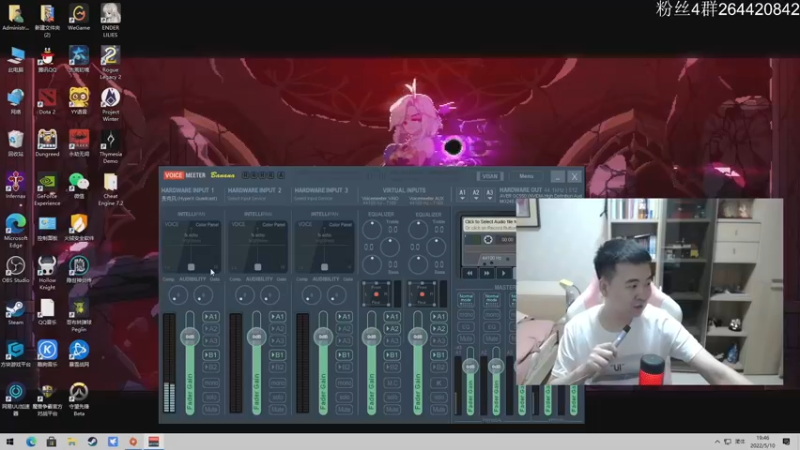Cycle Normal mode on master A1 bus
Screen dimensions: 800x450
pyautogui.click(x=466, y=299)
